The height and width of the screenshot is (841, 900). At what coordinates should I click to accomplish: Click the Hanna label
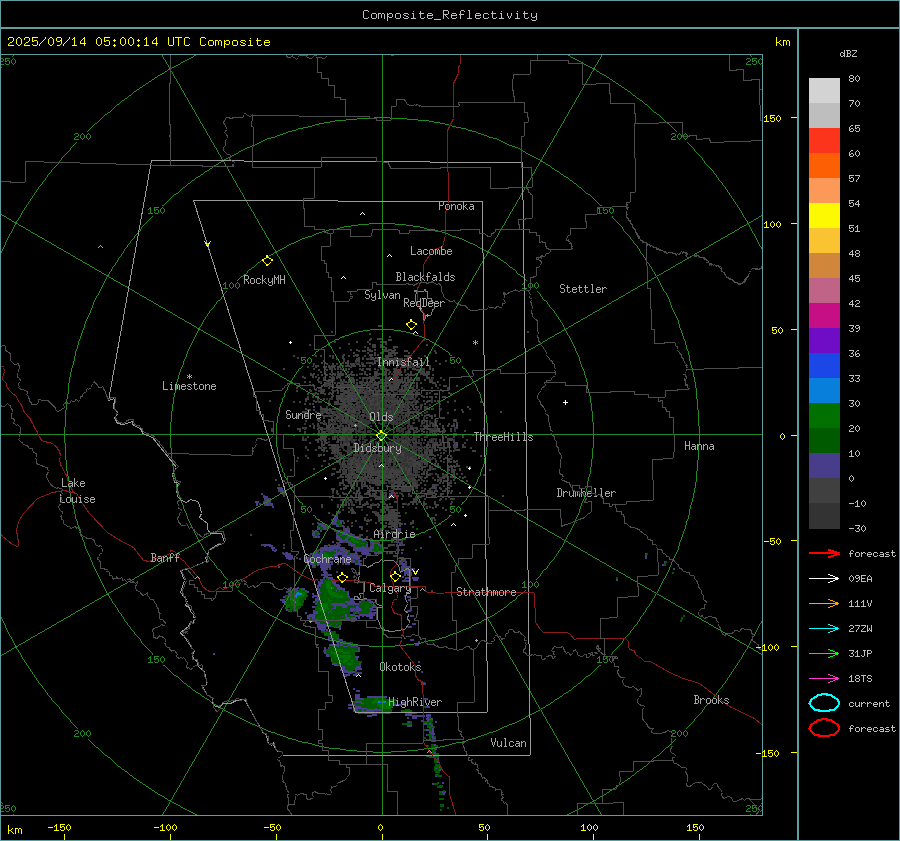699,446
